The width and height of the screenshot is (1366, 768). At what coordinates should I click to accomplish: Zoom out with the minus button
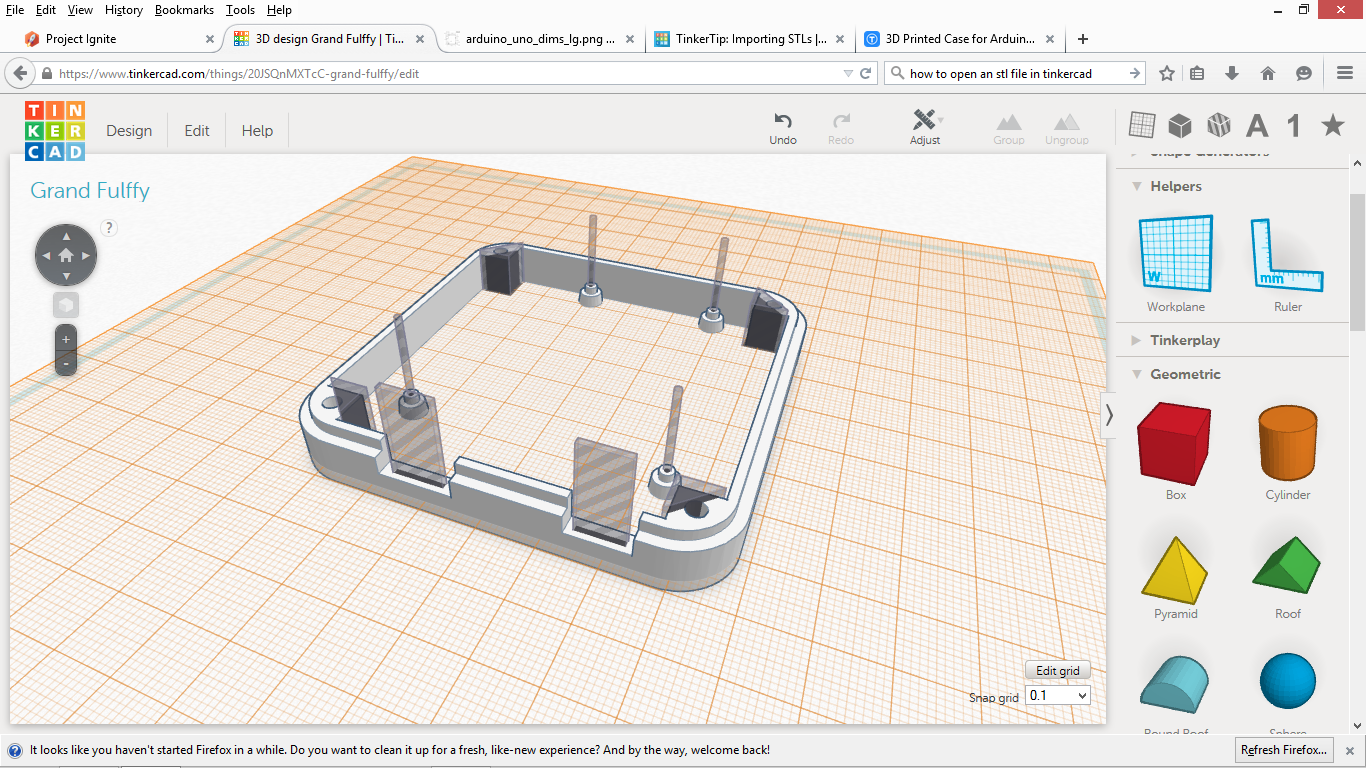point(66,363)
